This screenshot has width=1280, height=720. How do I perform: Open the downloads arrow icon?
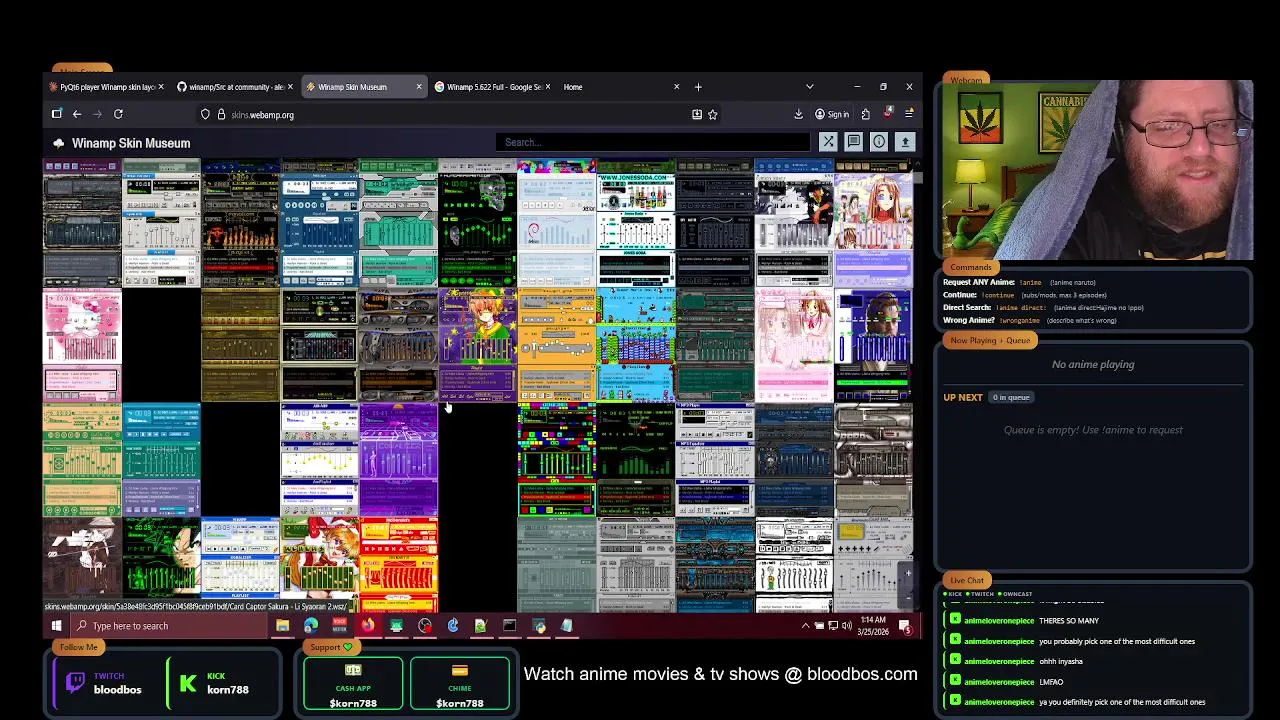[798, 114]
